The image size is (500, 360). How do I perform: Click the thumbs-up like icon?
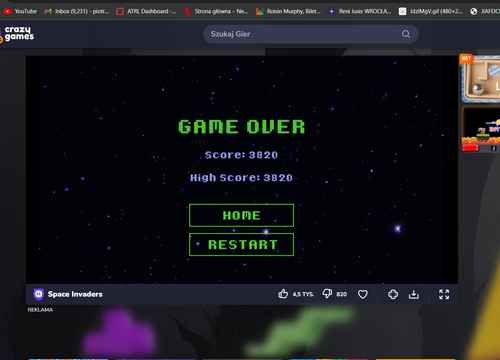tap(283, 294)
